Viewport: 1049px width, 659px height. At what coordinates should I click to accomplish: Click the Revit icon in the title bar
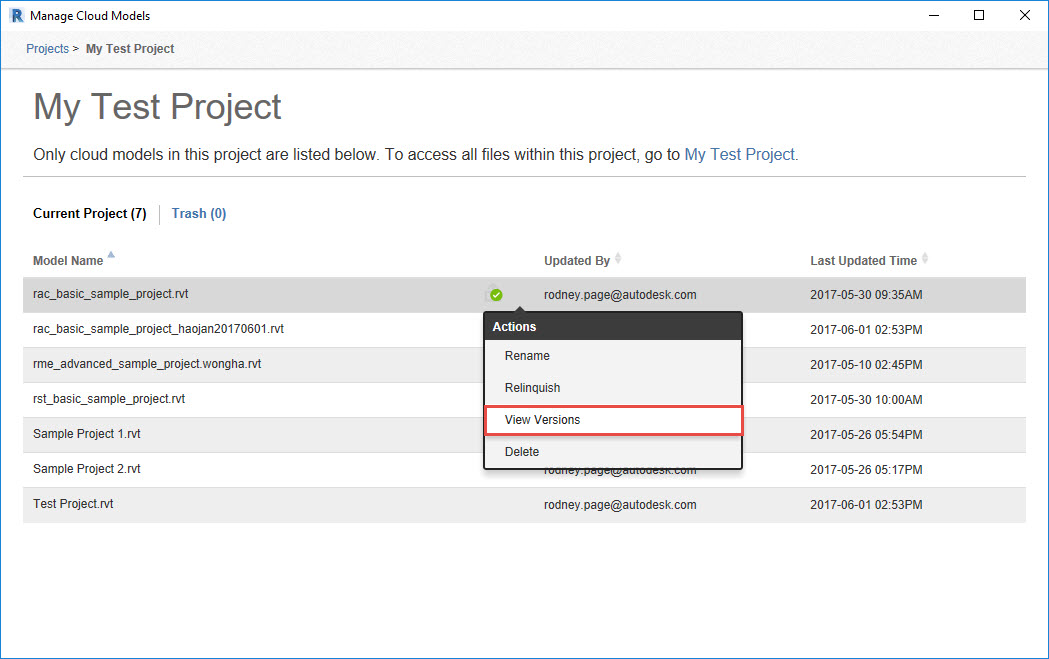pos(13,15)
